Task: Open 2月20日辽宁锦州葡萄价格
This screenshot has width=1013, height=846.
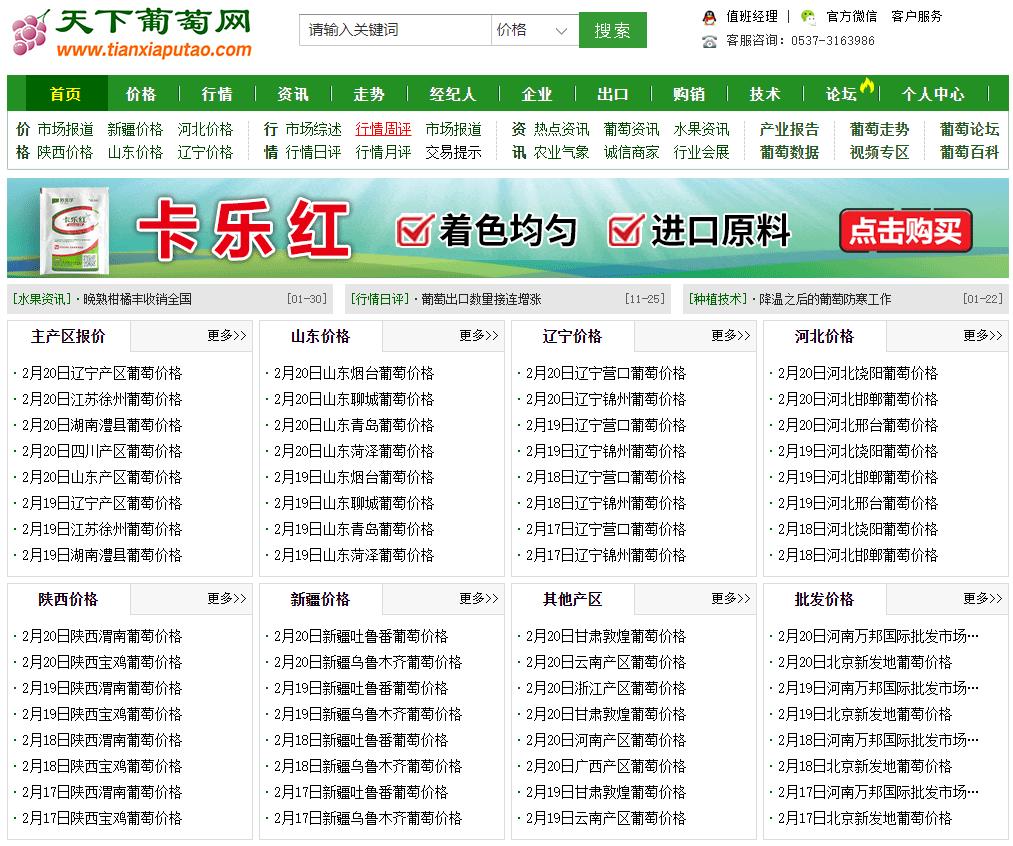Action: click(606, 399)
